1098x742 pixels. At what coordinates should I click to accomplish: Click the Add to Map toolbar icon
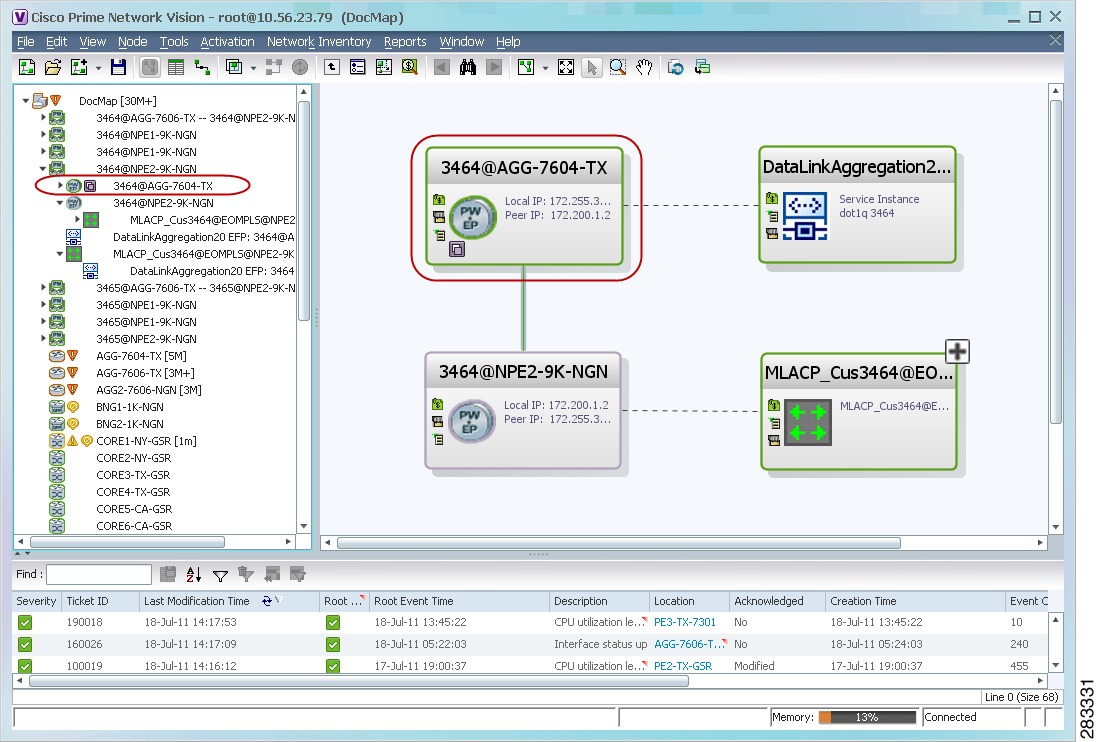pos(79,67)
